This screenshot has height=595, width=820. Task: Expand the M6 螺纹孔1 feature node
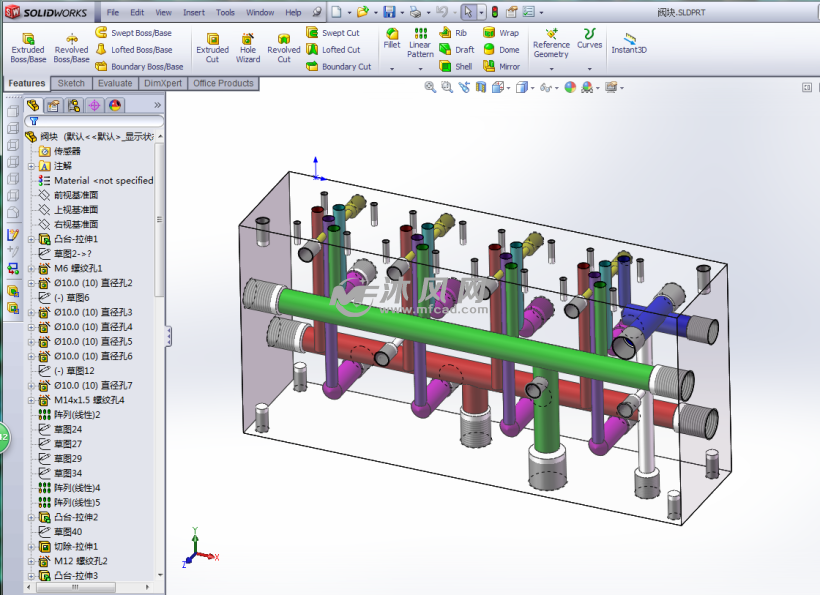(x=31, y=269)
